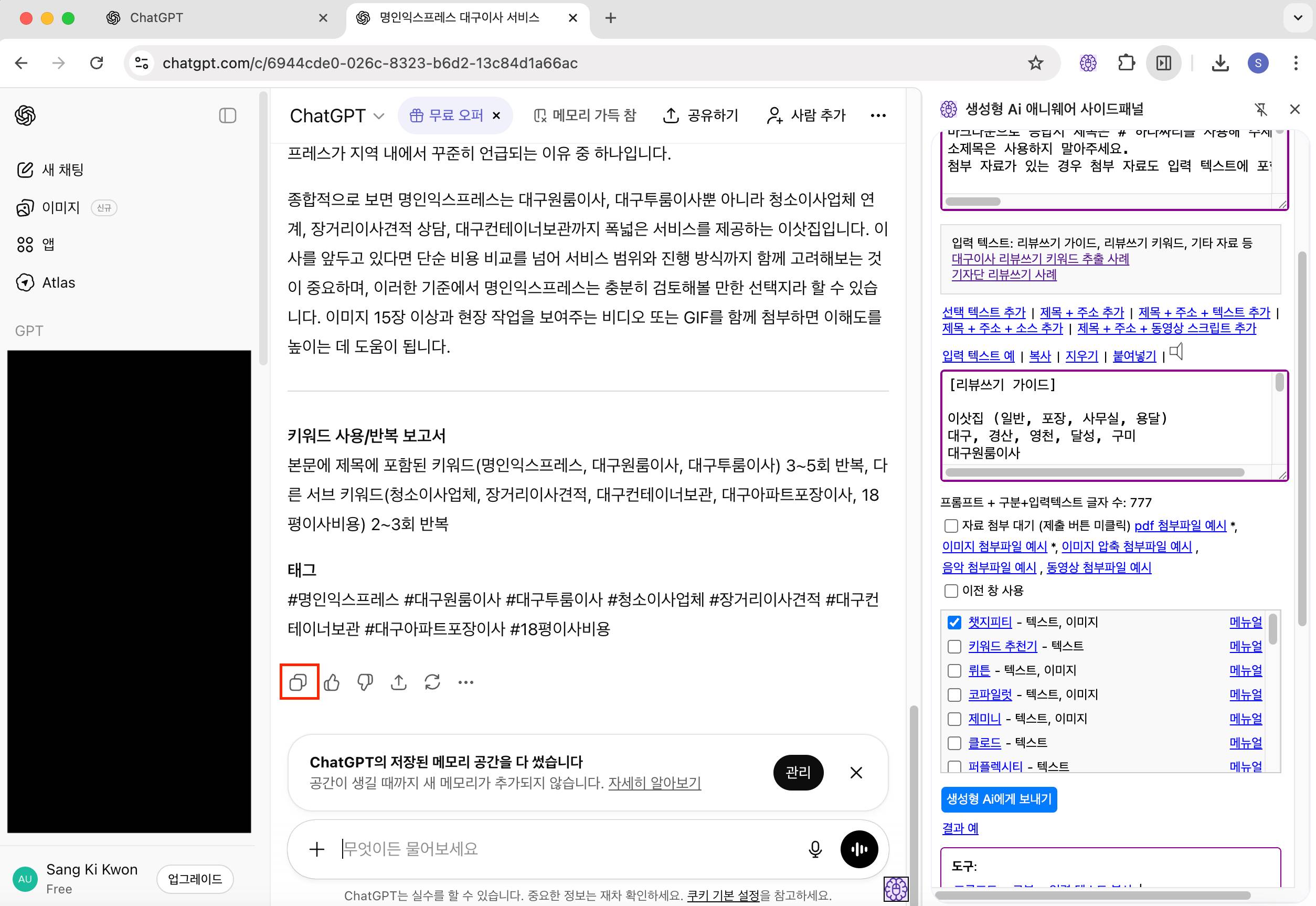Screen dimensions: 1316x906
Task: Check the 제미니 checkbox
Action: click(954, 719)
